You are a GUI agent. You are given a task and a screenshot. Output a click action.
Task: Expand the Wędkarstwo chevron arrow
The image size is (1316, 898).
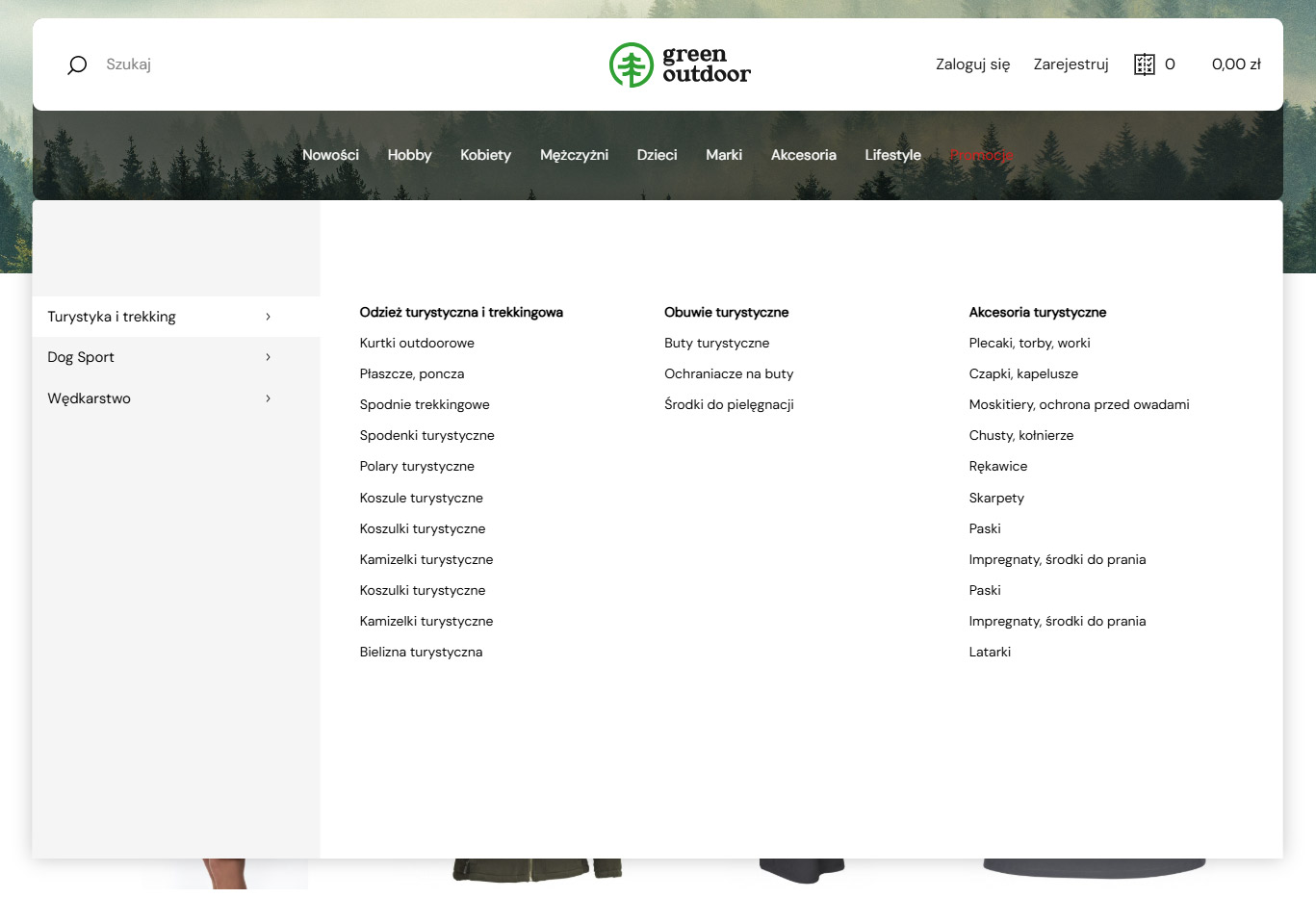point(268,398)
